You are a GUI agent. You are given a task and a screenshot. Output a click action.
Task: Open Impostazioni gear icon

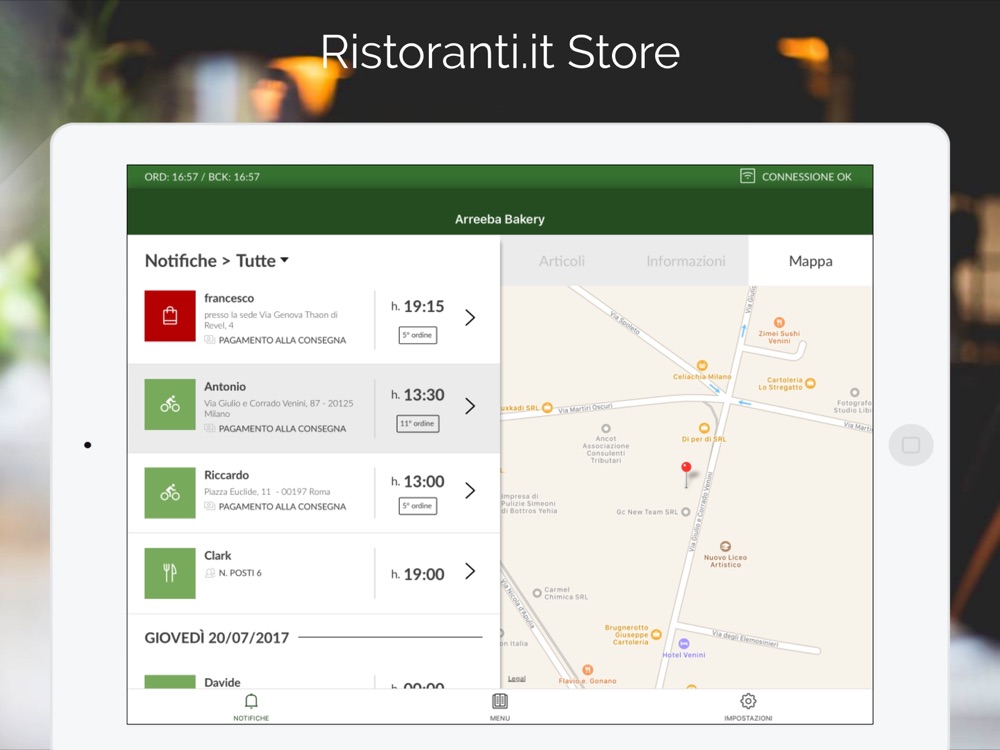coord(748,702)
